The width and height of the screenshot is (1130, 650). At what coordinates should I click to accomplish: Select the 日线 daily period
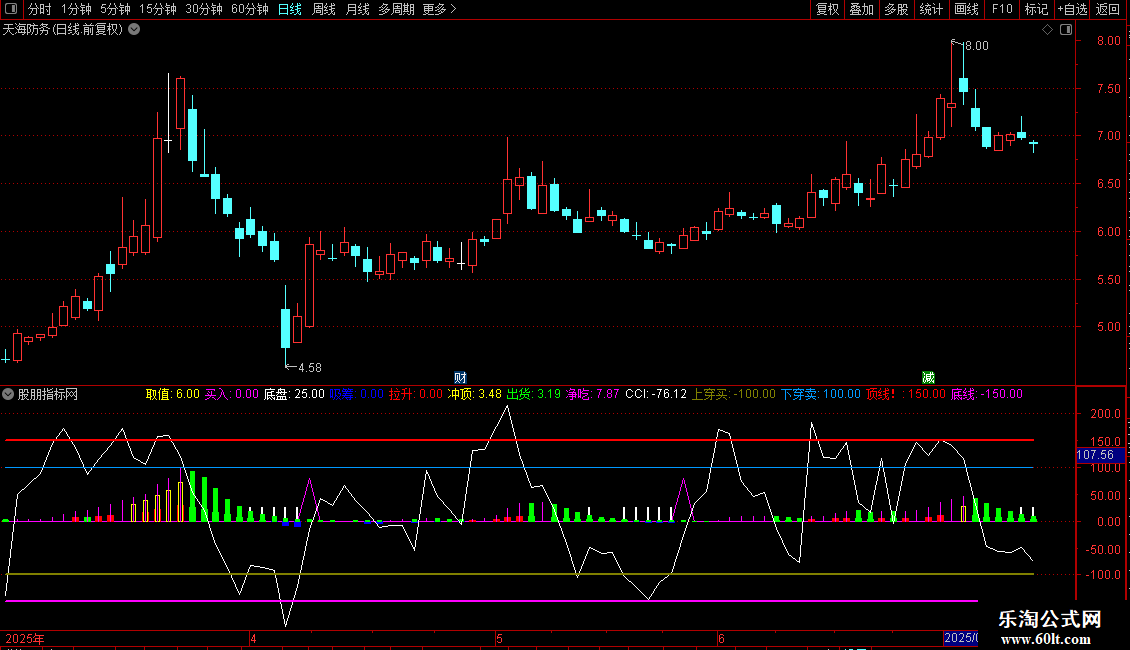click(290, 9)
